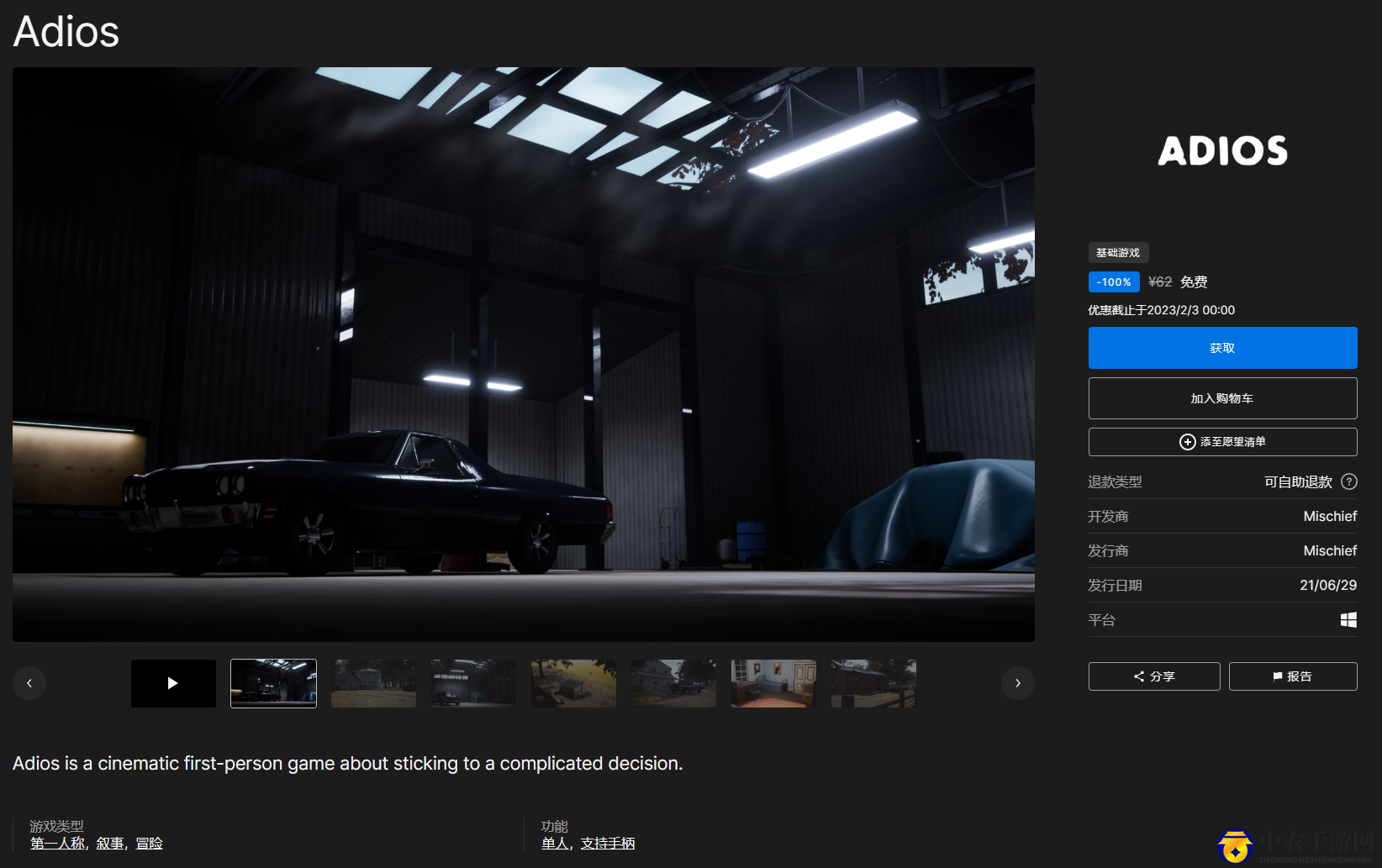Play the trailer video thumbnail
The image size is (1382, 868).
coord(173,683)
